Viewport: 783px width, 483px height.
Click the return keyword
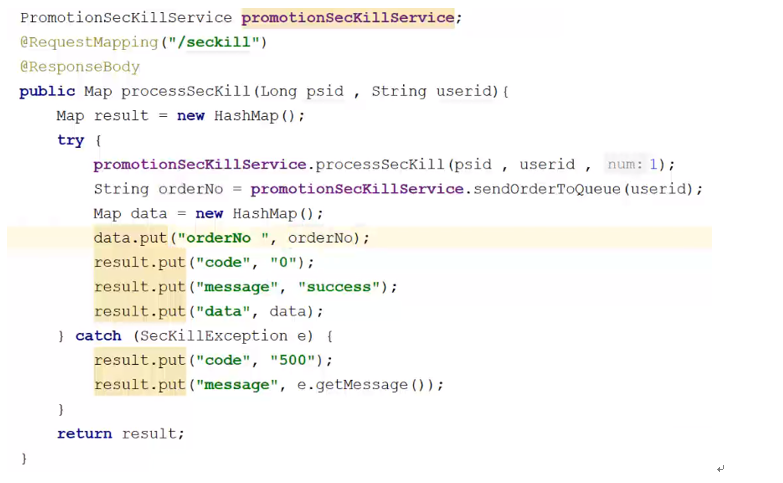(84, 434)
